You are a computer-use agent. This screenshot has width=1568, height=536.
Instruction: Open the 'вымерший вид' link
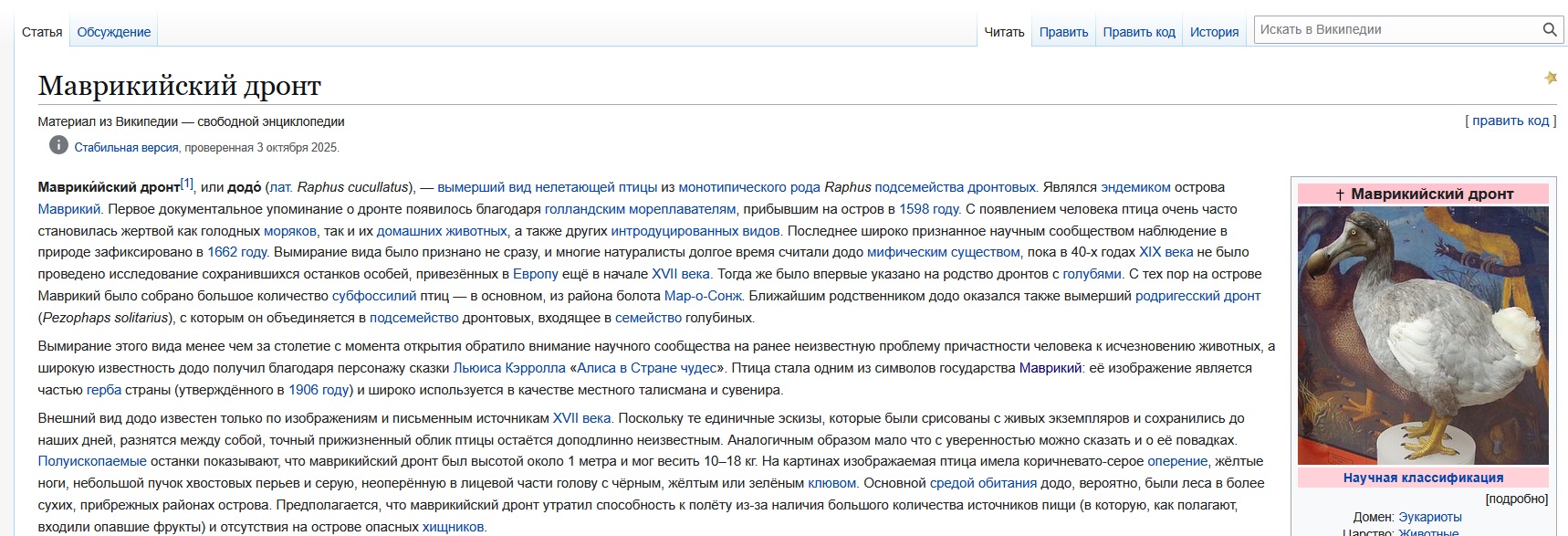coord(485,187)
